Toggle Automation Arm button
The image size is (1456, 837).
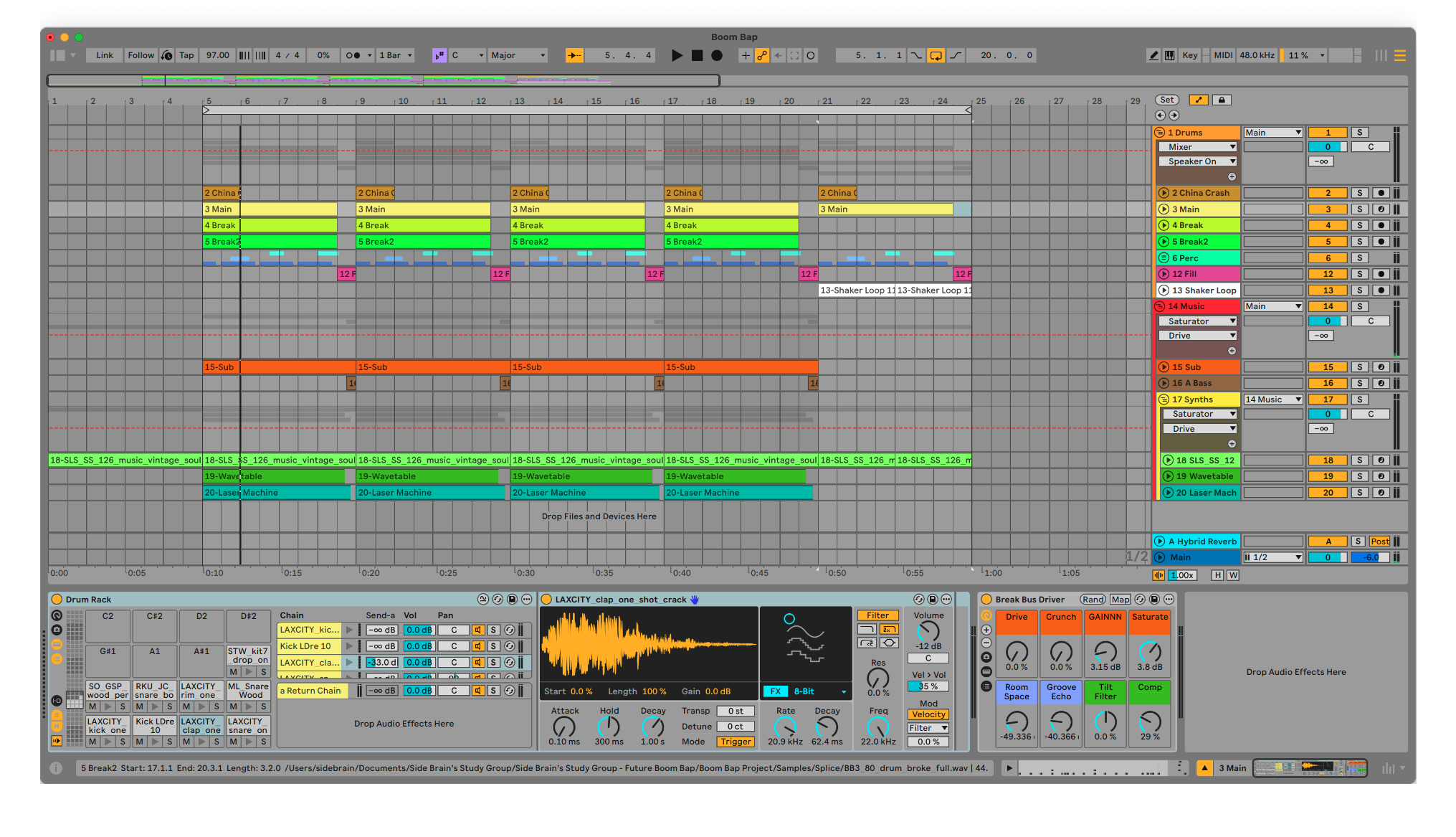click(x=761, y=55)
